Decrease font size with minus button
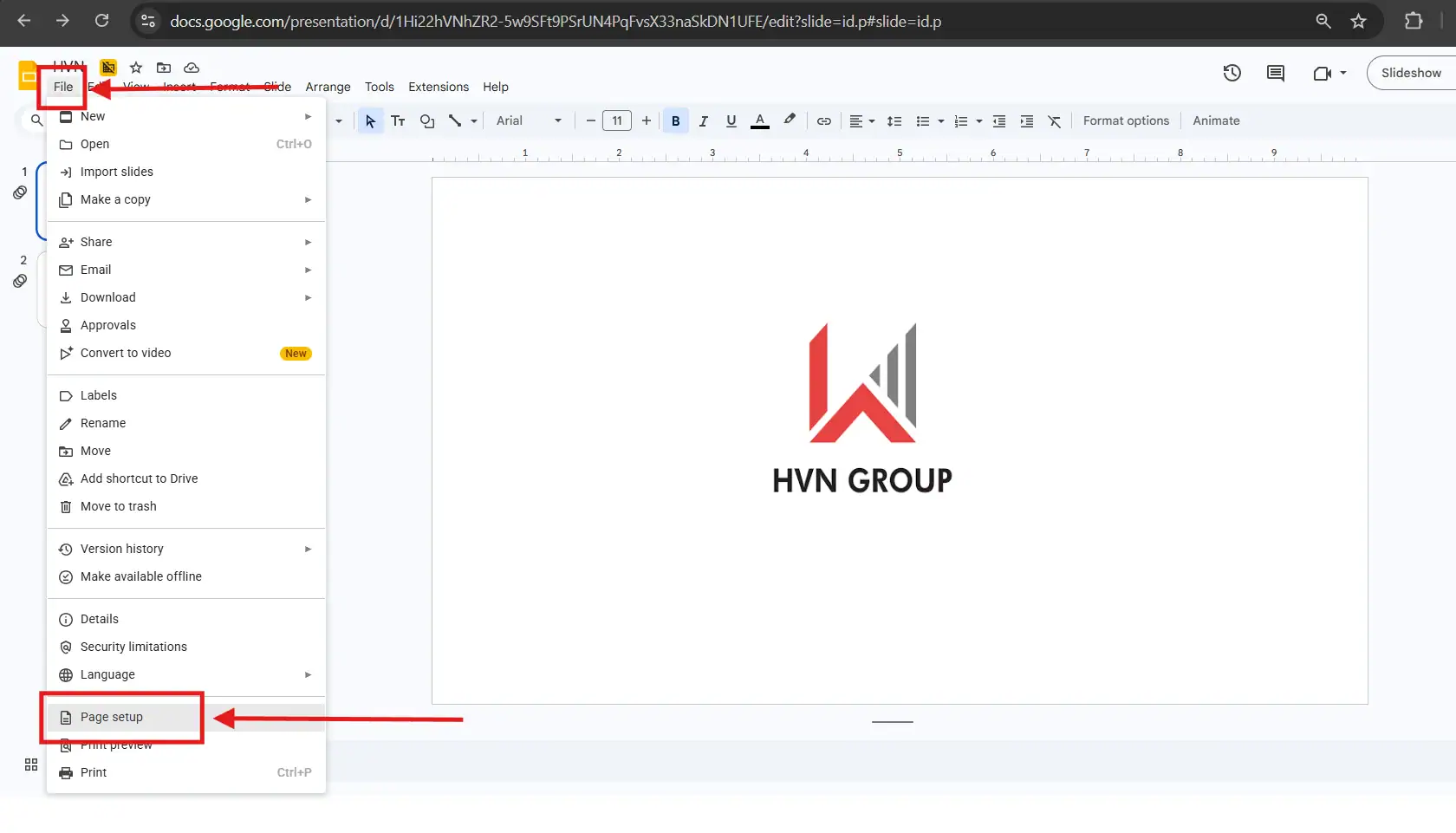The height and width of the screenshot is (833, 1456). click(590, 121)
